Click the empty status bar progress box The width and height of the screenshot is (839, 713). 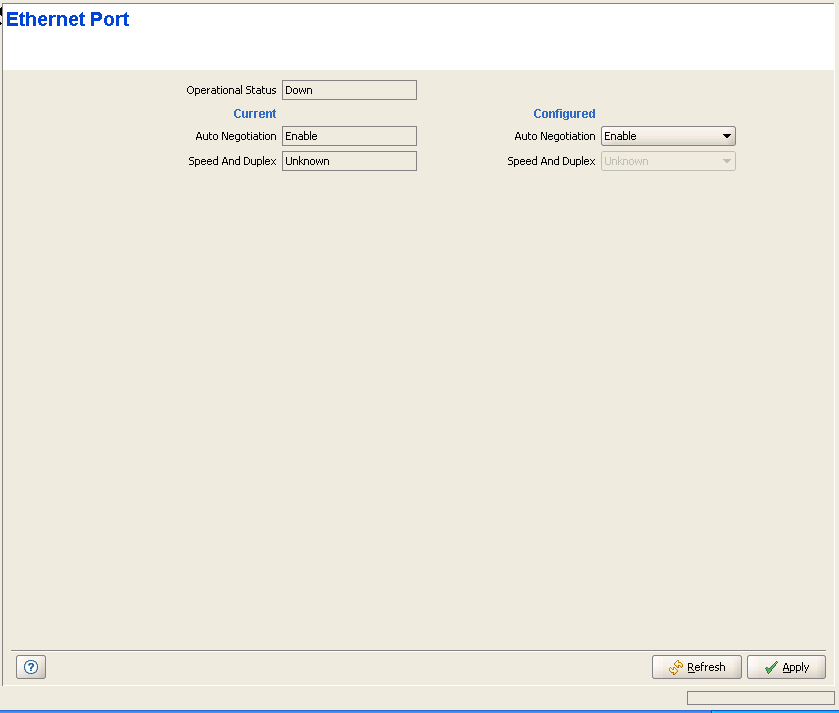760,698
